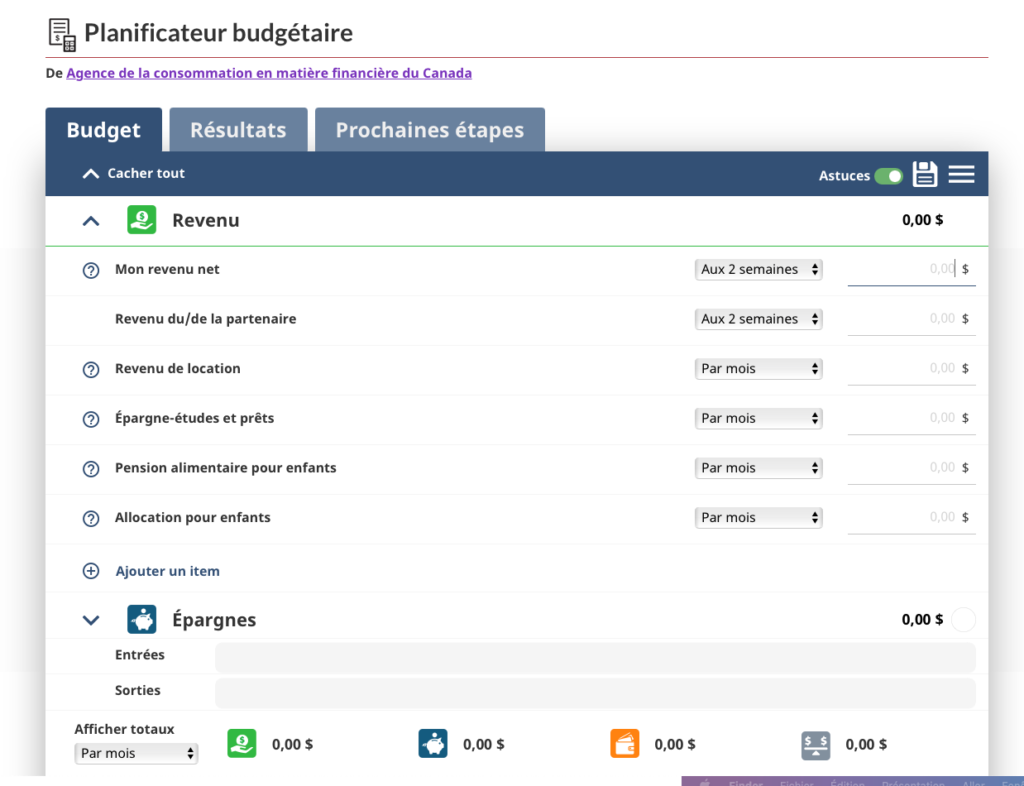Toggle the circle next to Épargnes total
The image size is (1024, 786).
tap(962, 619)
